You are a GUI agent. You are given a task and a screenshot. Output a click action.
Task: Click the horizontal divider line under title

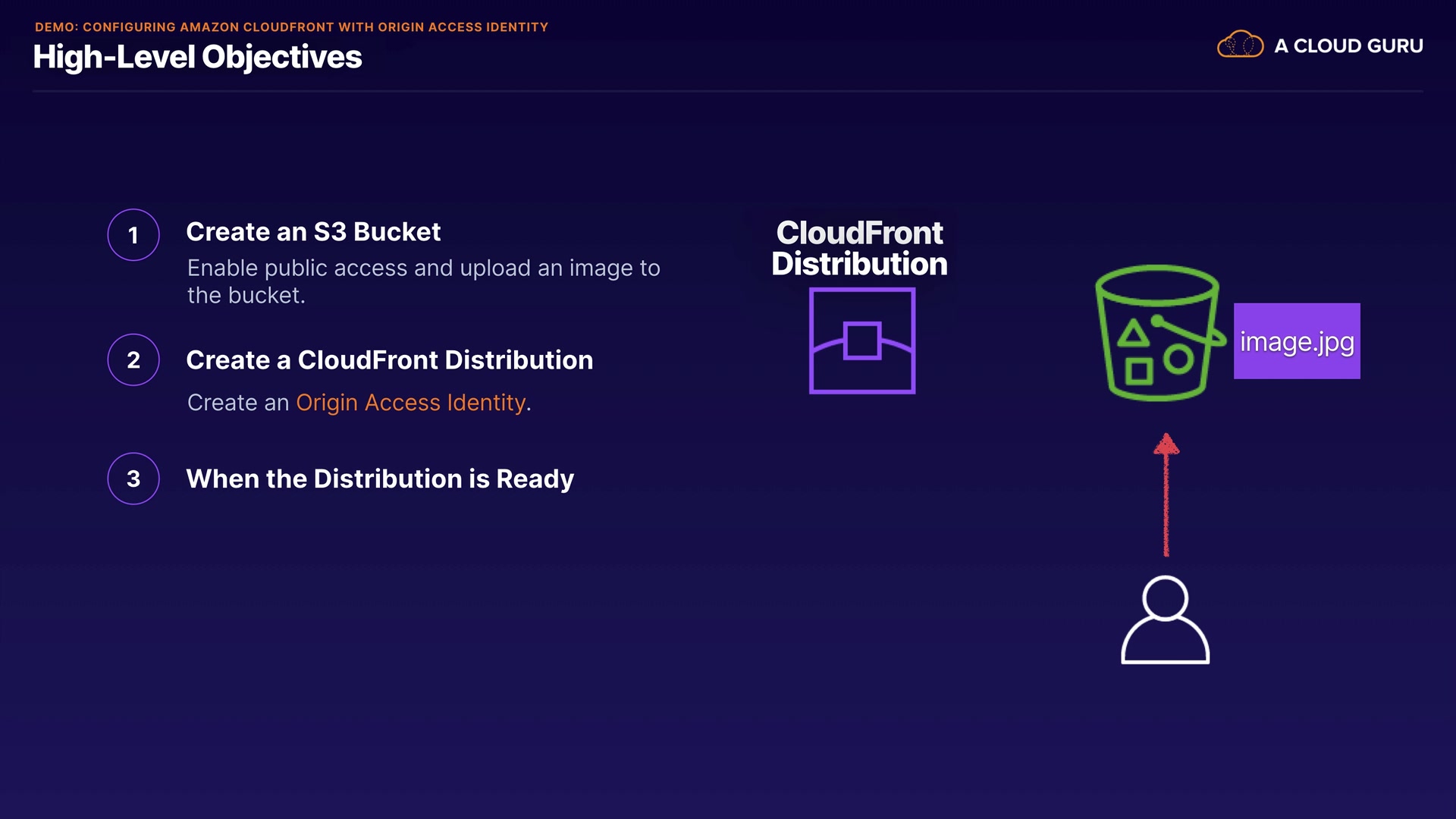coord(728,92)
